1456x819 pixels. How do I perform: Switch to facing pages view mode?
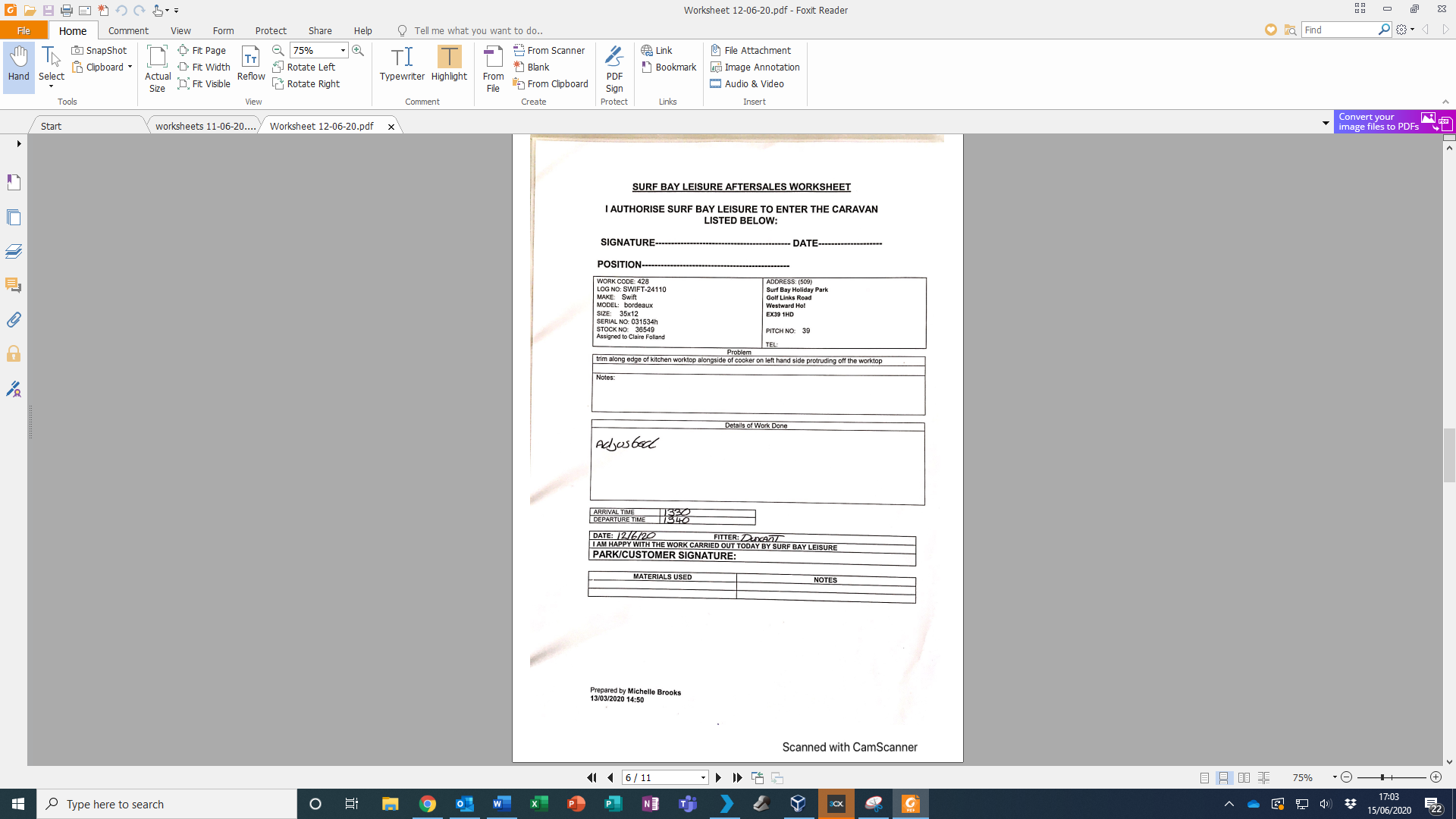[x=1244, y=777]
